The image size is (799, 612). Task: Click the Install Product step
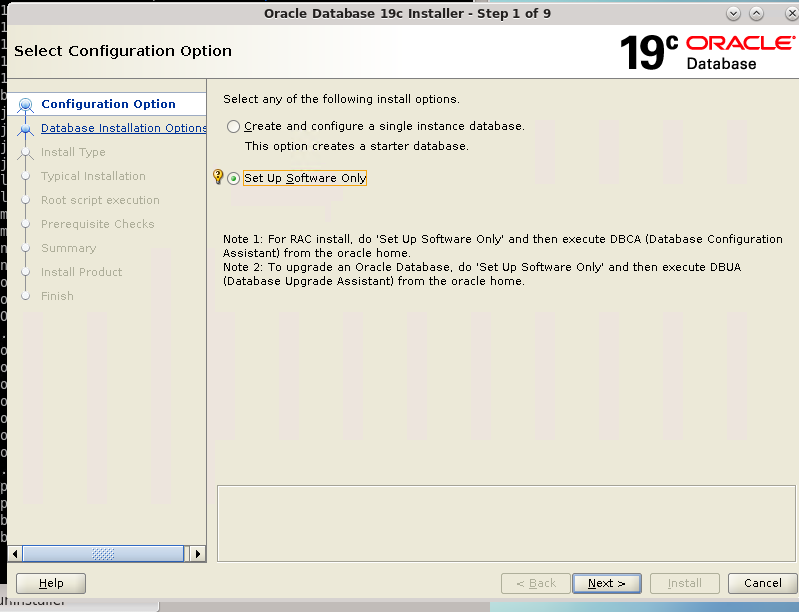pos(82,272)
